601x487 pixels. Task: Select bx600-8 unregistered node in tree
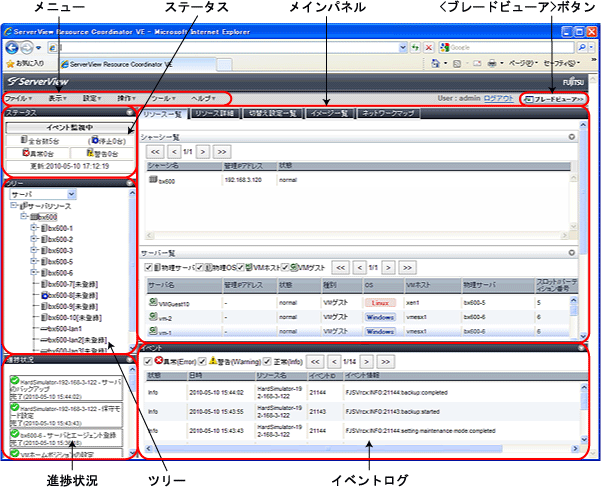point(69,295)
